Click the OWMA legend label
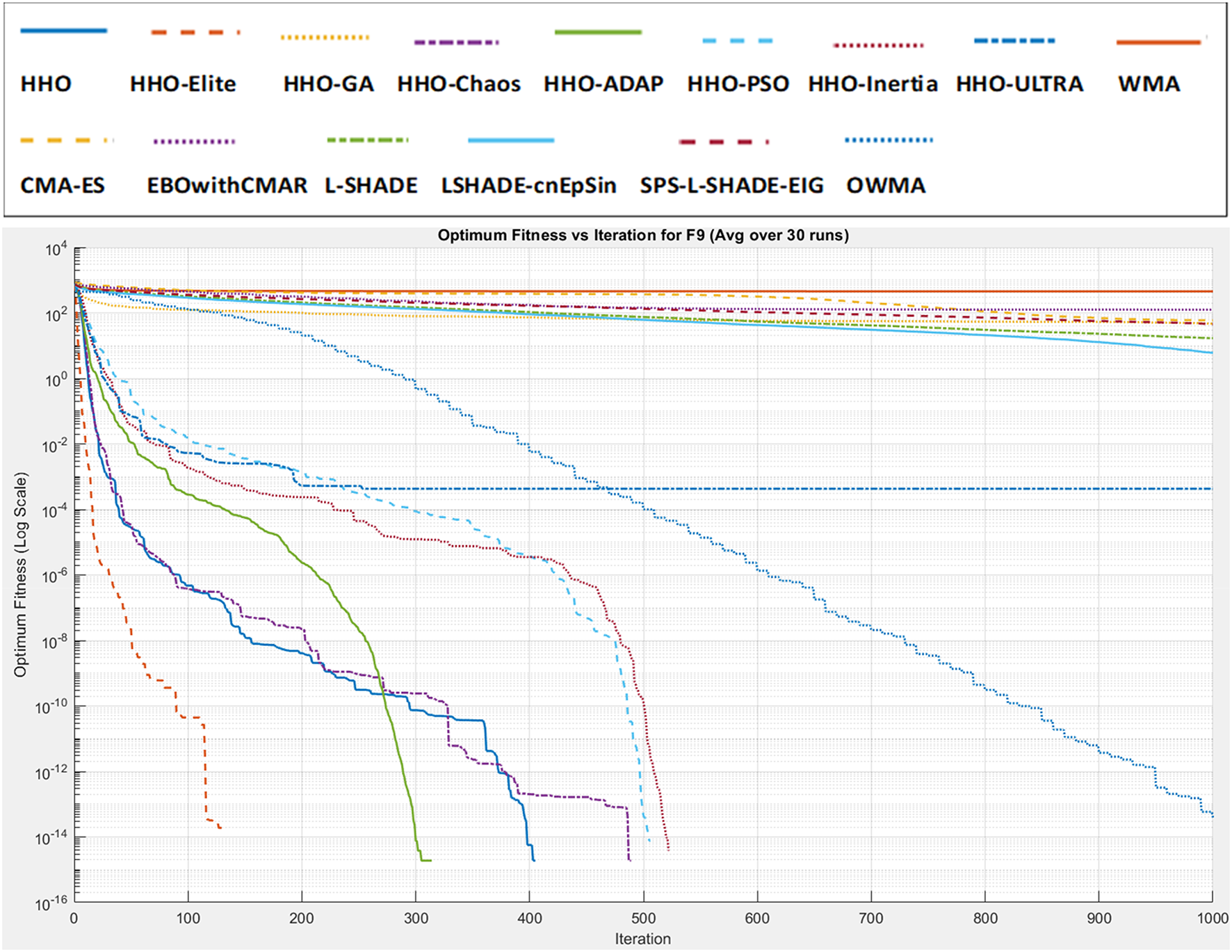The image size is (1232, 952). pyautogui.click(x=886, y=186)
